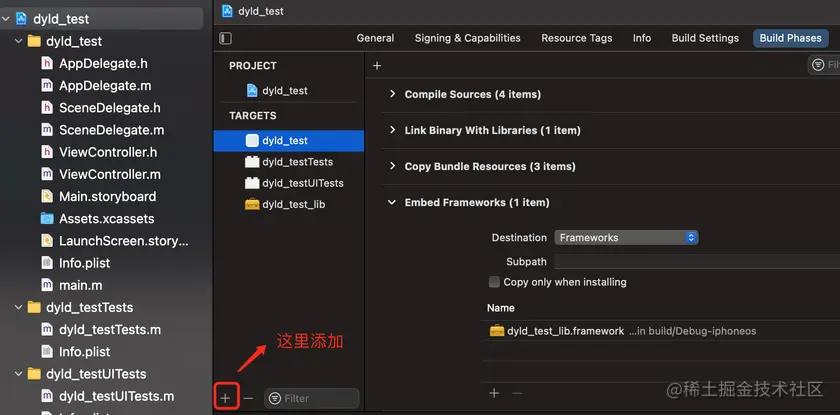Collapse the dyld_test folder group
This screenshot has height=415, width=840.
pos(19,41)
